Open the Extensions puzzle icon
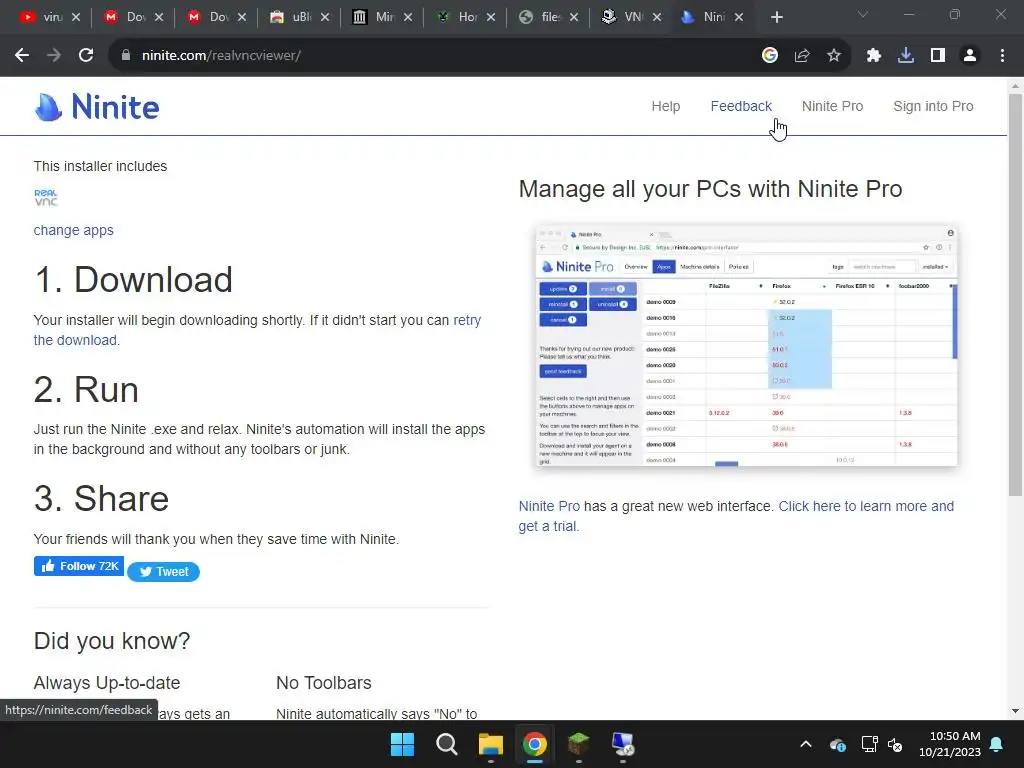The image size is (1024, 768). [874, 56]
